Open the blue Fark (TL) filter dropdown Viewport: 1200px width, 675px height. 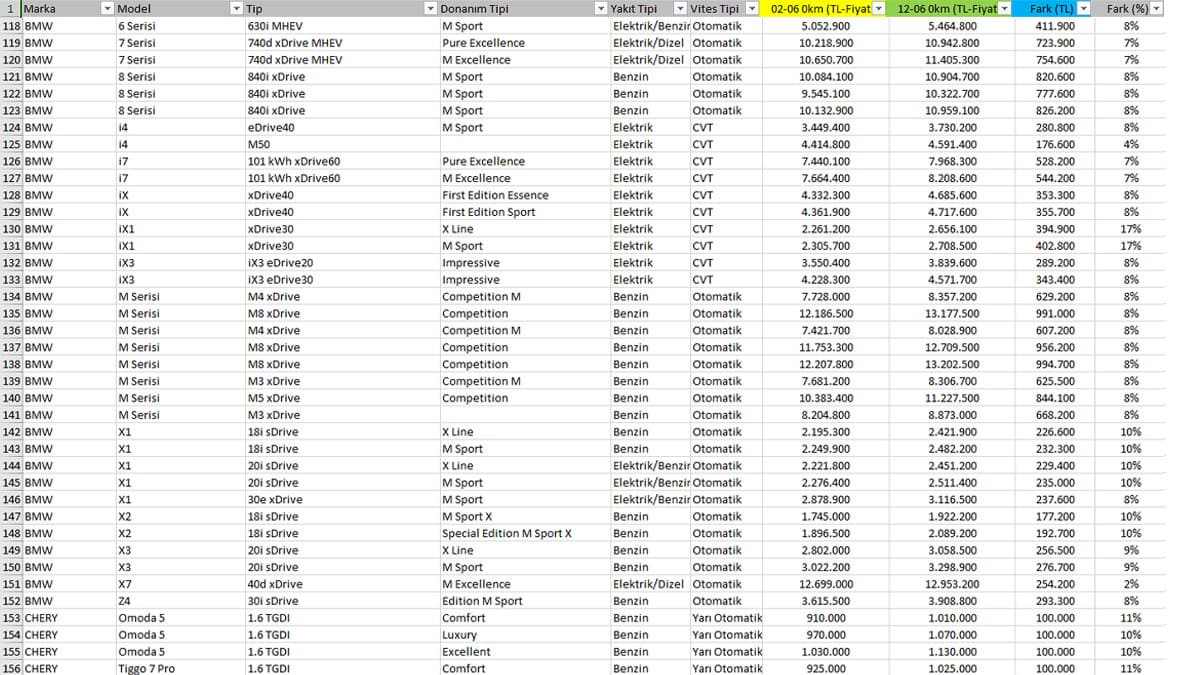1084,8
